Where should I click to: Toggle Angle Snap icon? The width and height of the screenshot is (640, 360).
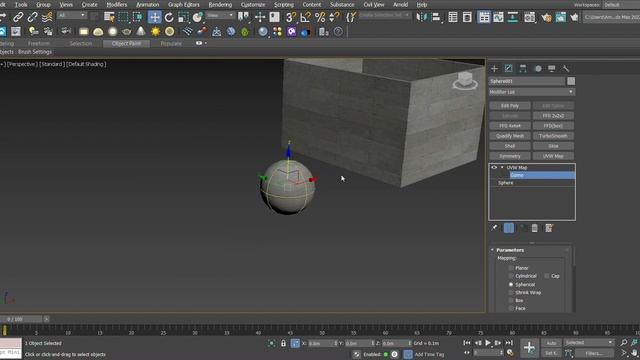click(x=305, y=17)
